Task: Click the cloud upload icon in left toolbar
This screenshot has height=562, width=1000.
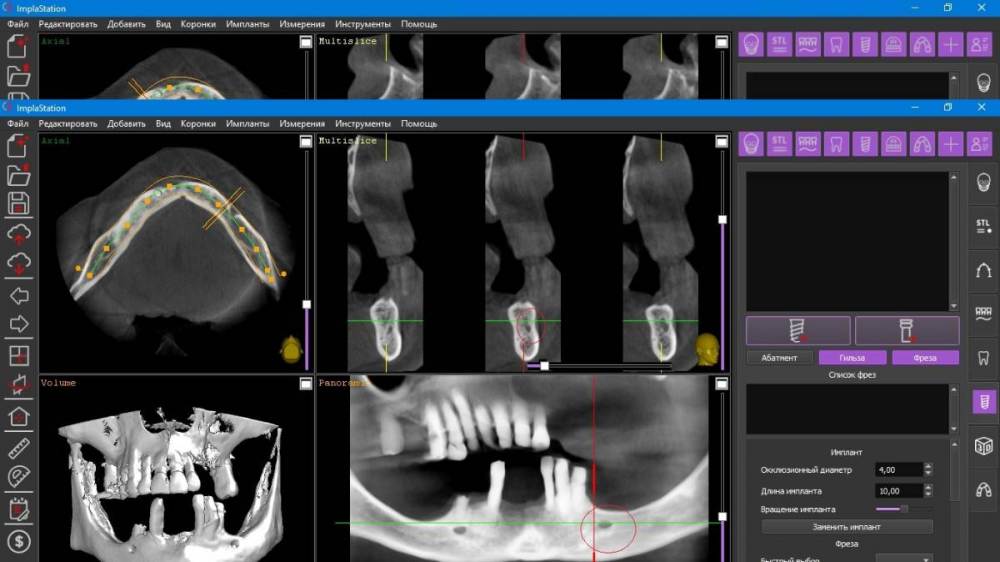Action: [x=18, y=234]
